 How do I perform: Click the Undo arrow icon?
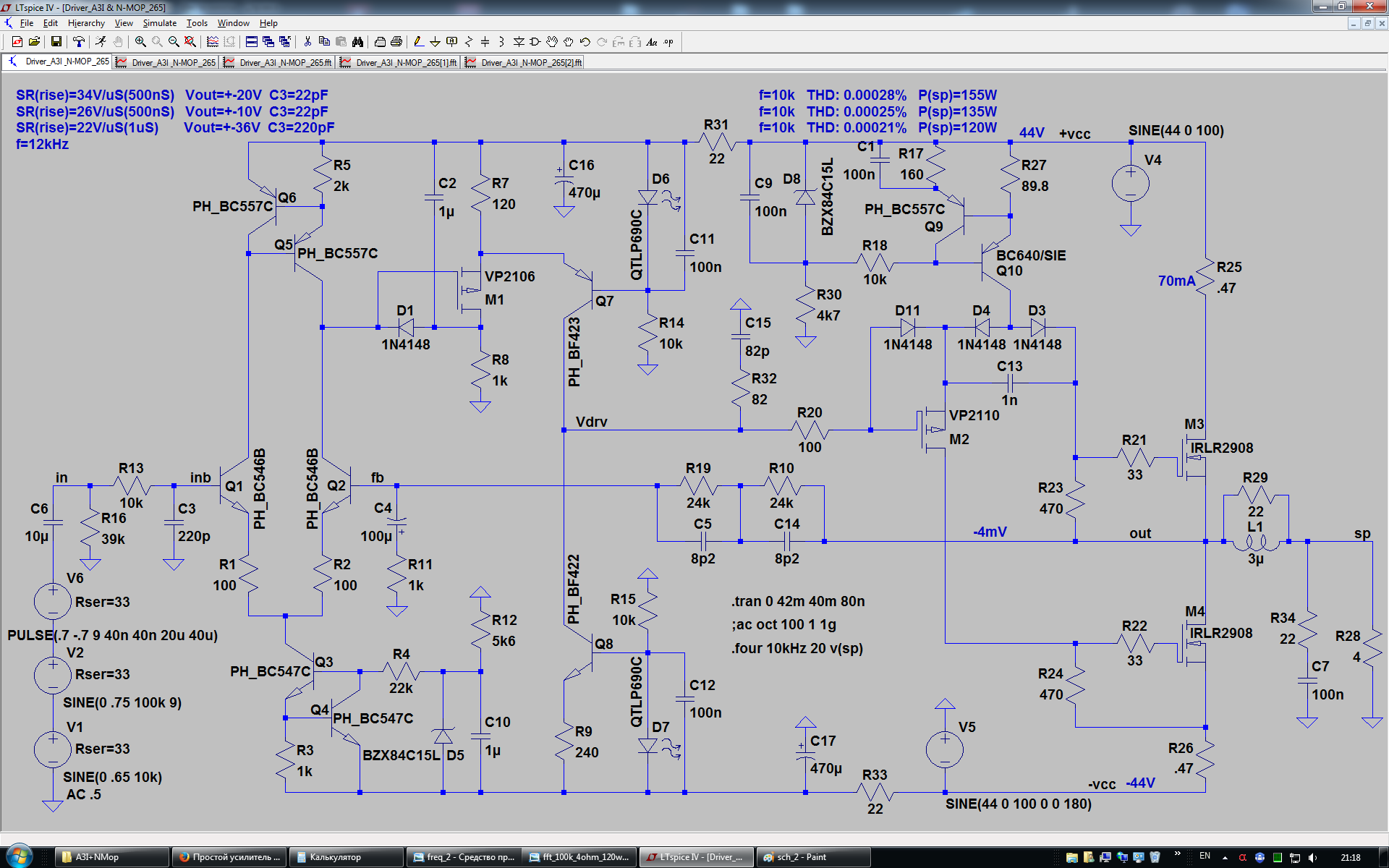pyautogui.click(x=585, y=42)
